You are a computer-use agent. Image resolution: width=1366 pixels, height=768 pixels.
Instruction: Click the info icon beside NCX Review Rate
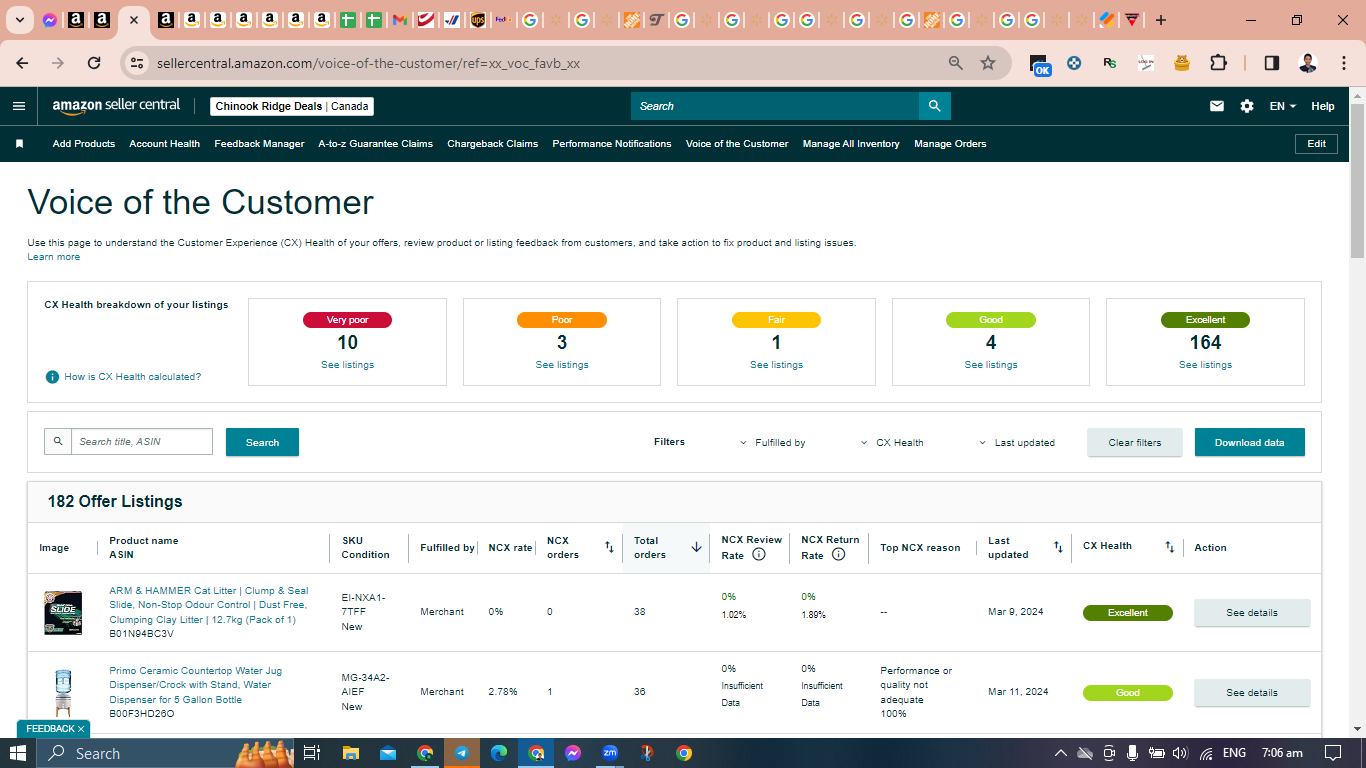click(759, 554)
